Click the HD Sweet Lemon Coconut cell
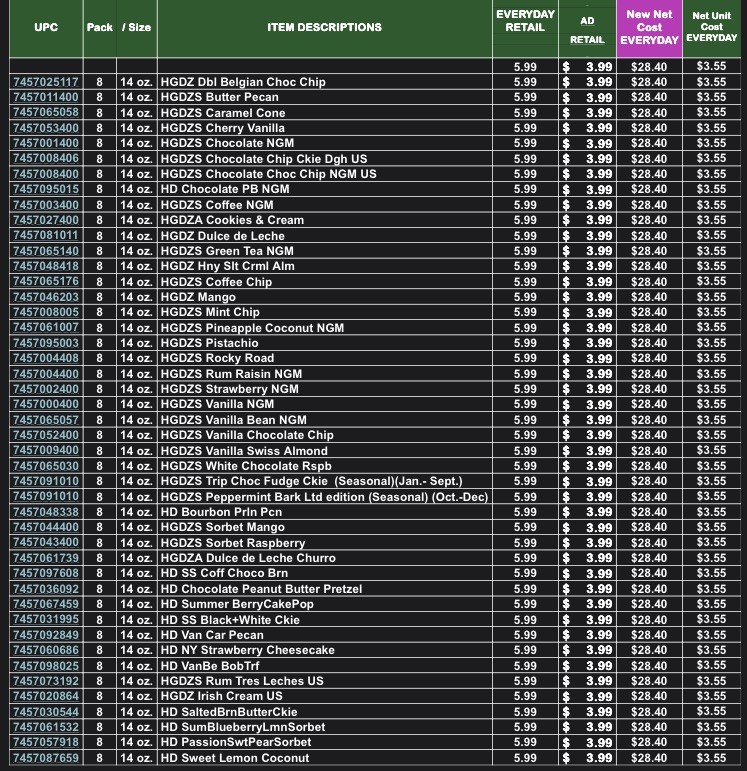This screenshot has height=771, width=747. point(234,758)
